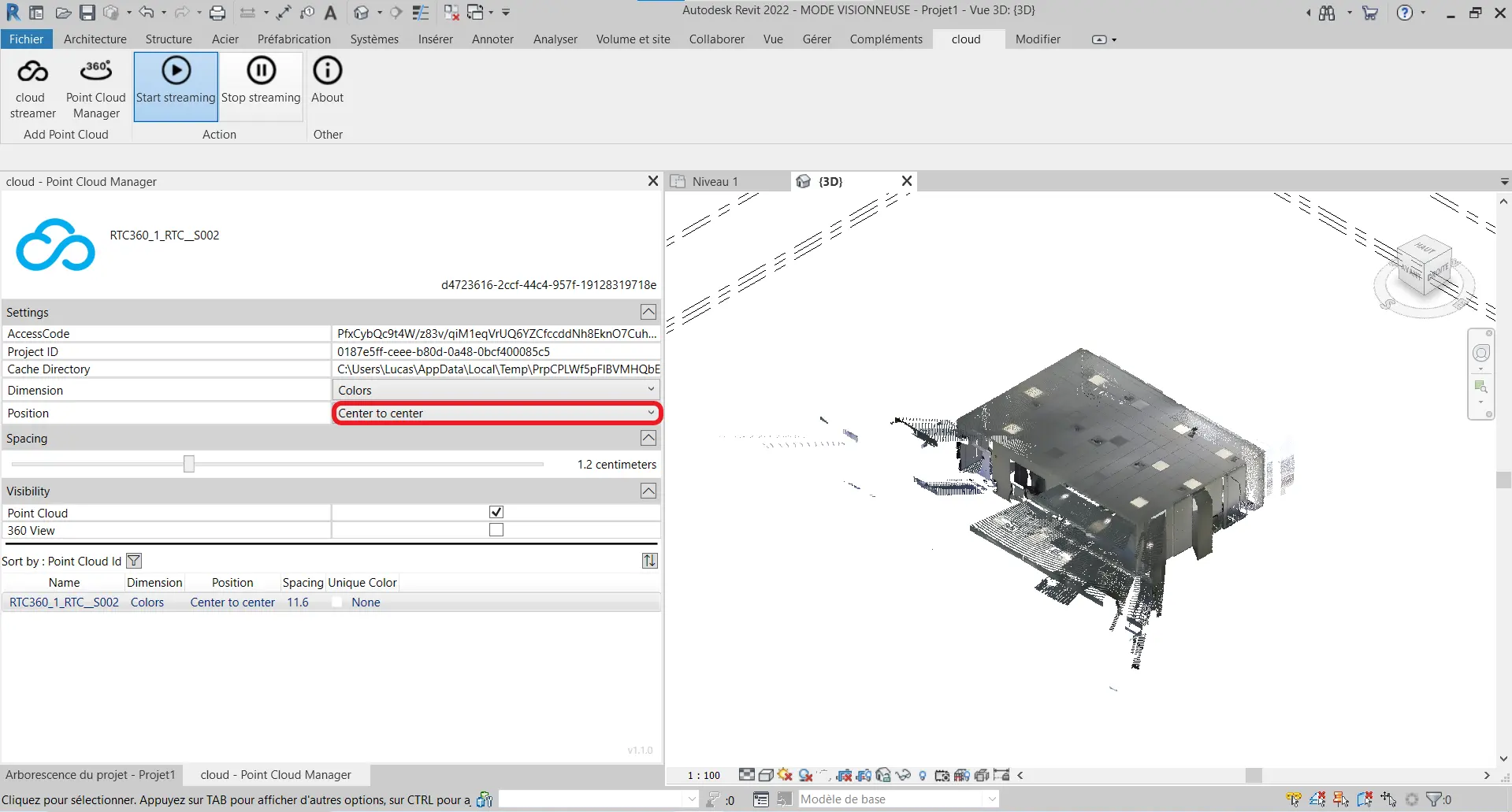The width and height of the screenshot is (1512, 812).
Task: Open the Position Center to center dropdown
Action: 496,413
